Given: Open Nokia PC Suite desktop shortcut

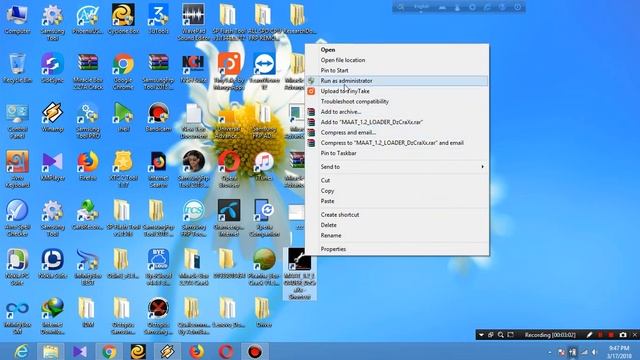Looking at the screenshot, I should click(x=17, y=267).
